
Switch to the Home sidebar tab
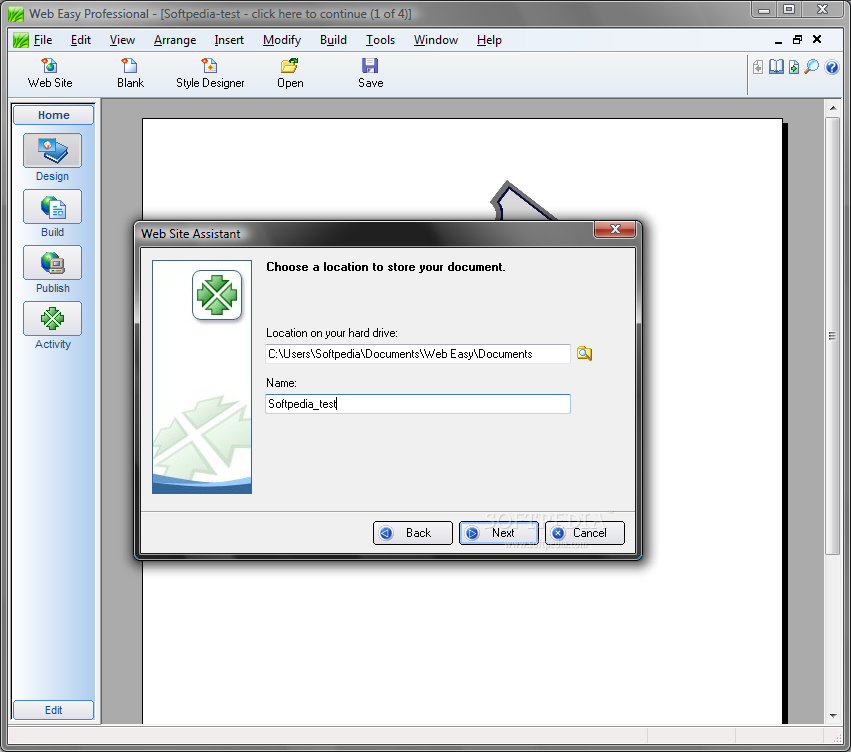(53, 115)
